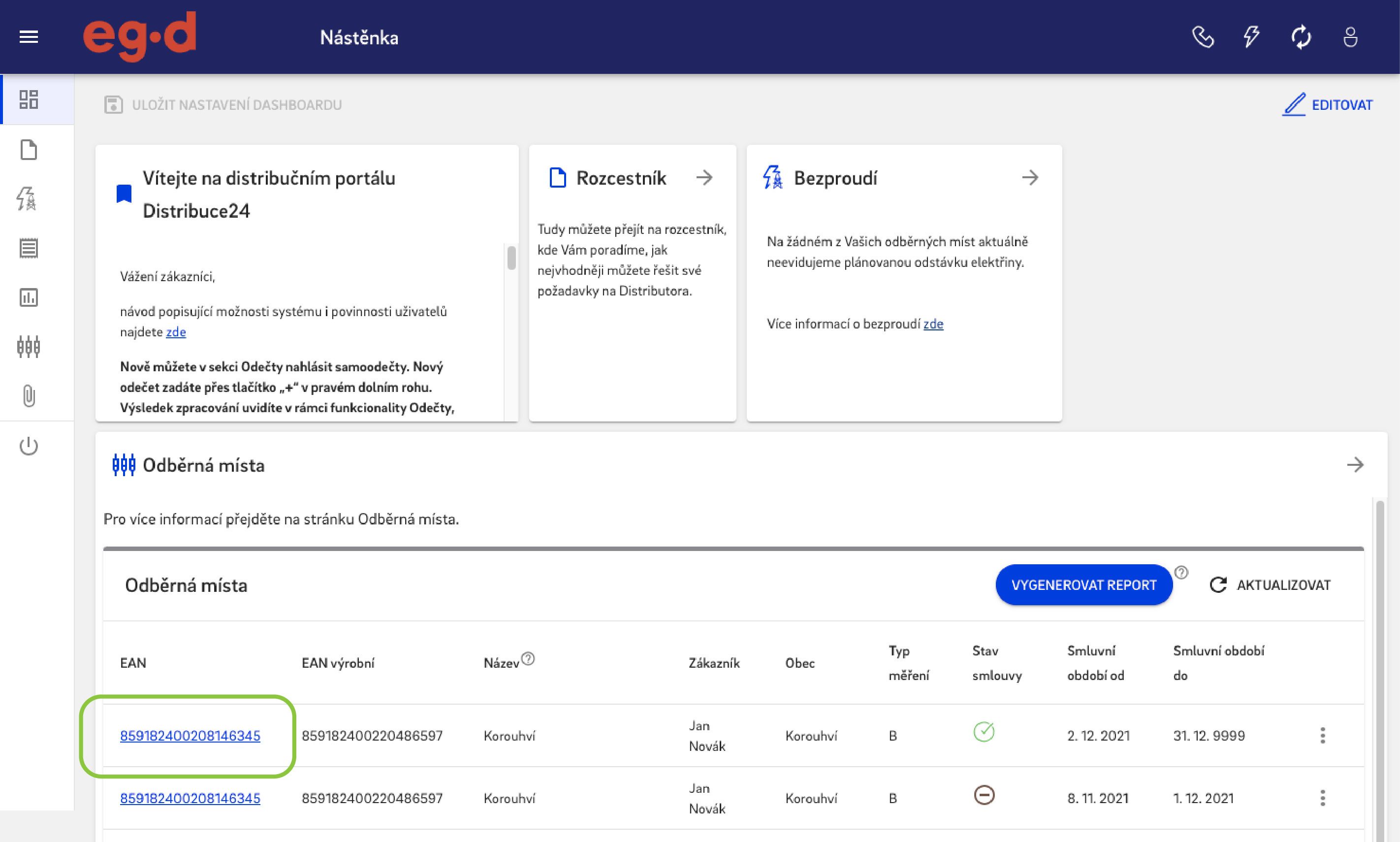Click the Stav smlouvy column header
This screenshot has height=842, width=1400.
click(997, 663)
